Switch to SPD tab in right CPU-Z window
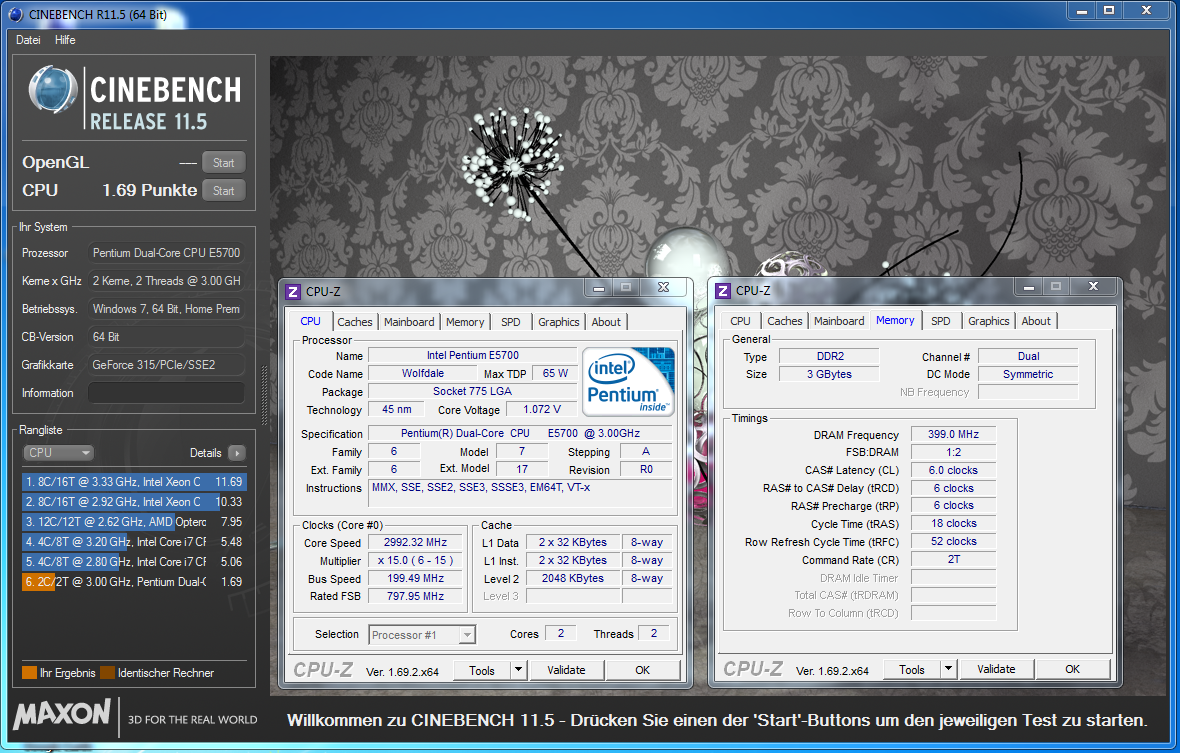The image size is (1180, 753). click(941, 321)
